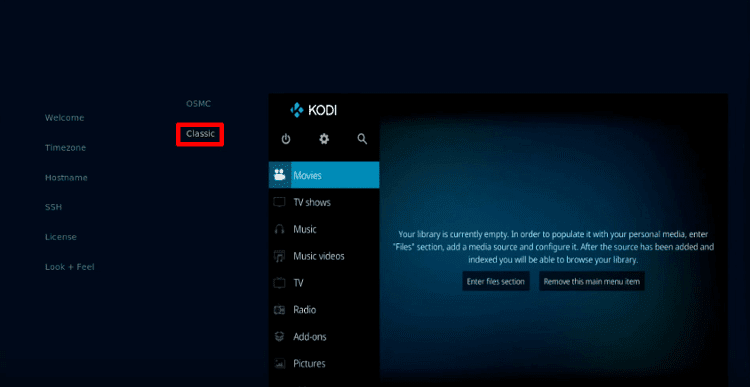
Task: Click the Kodi logo icon
Action: 297,110
